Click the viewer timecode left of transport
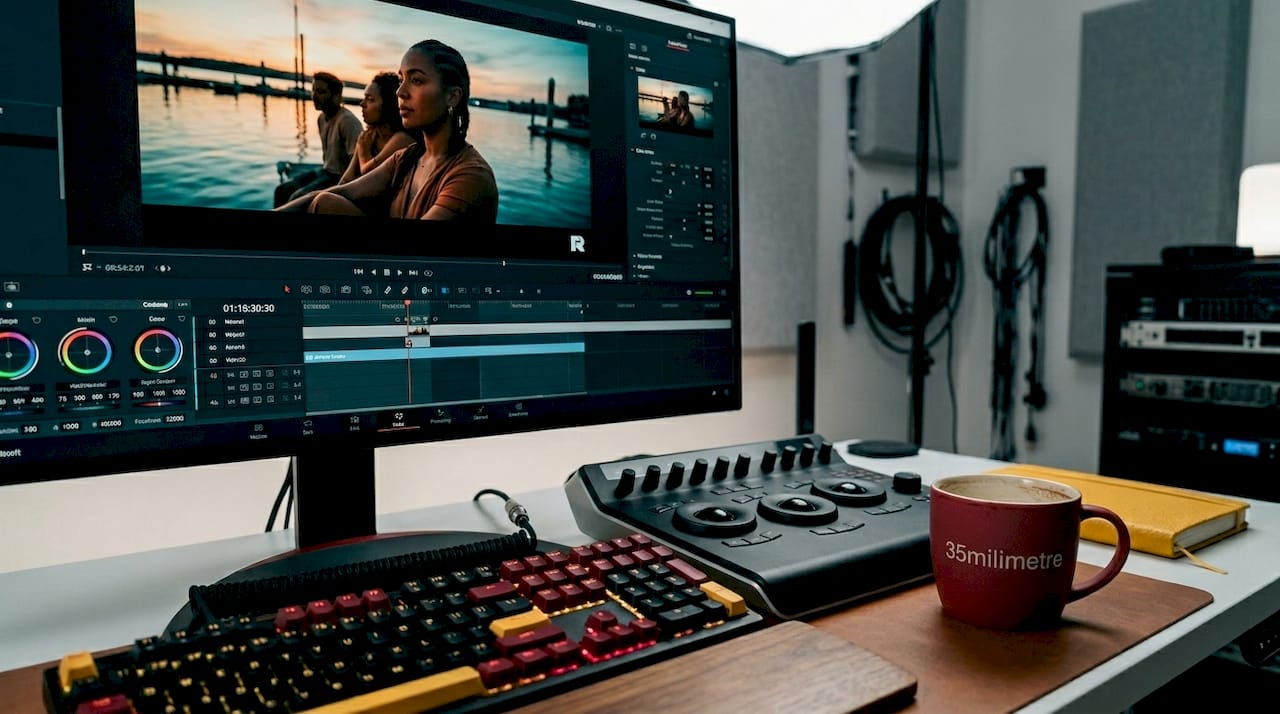This screenshot has height=714, width=1280. pyautogui.click(x=124, y=268)
